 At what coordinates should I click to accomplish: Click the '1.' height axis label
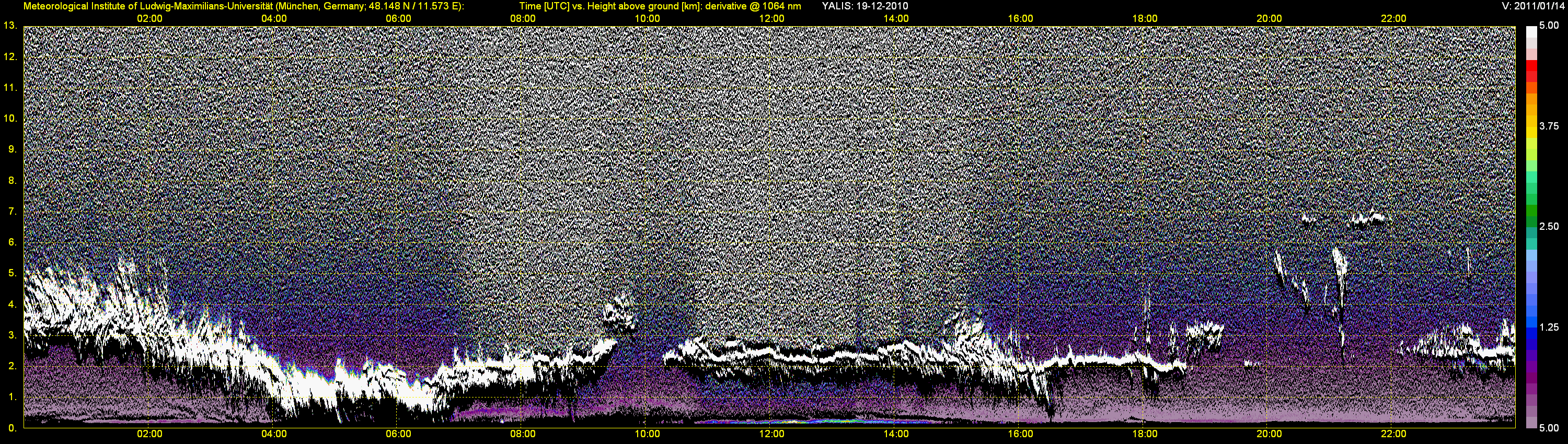pos(12,396)
